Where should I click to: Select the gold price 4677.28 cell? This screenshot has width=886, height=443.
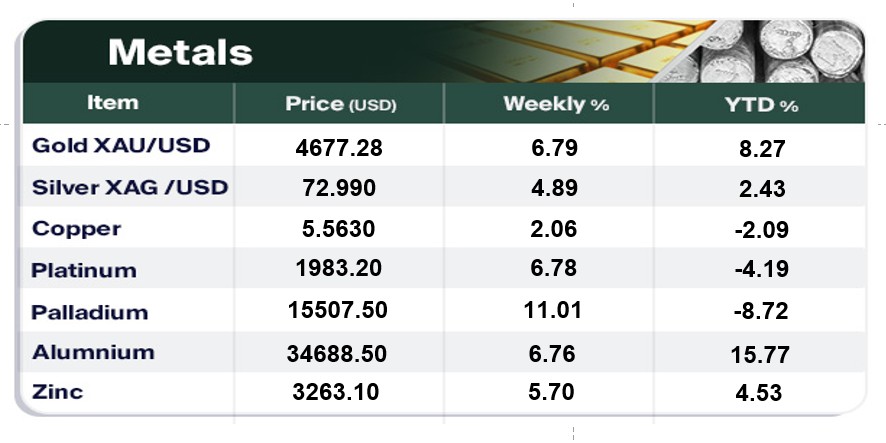coord(339,149)
